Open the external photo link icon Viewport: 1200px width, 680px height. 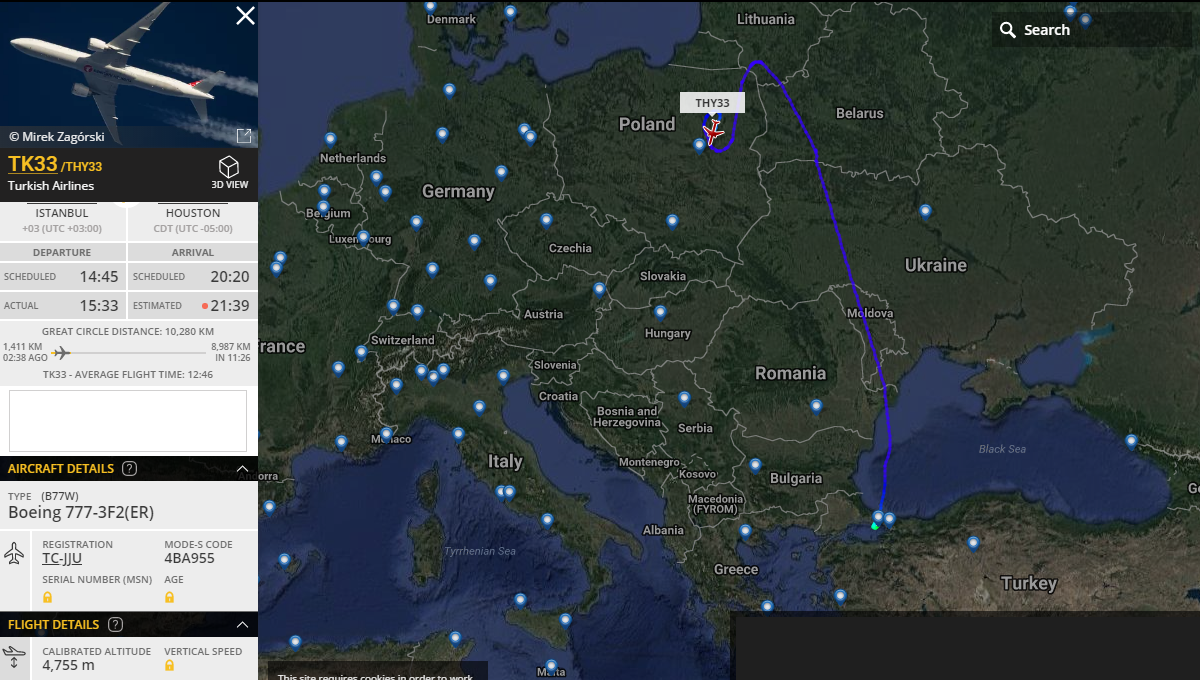(243, 136)
